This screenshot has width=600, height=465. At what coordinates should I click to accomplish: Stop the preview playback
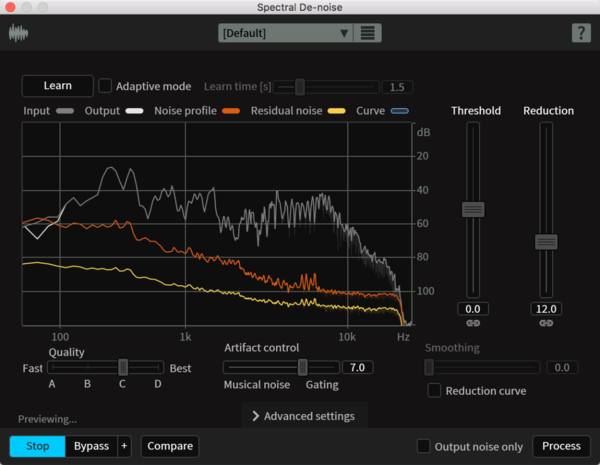pos(38,446)
